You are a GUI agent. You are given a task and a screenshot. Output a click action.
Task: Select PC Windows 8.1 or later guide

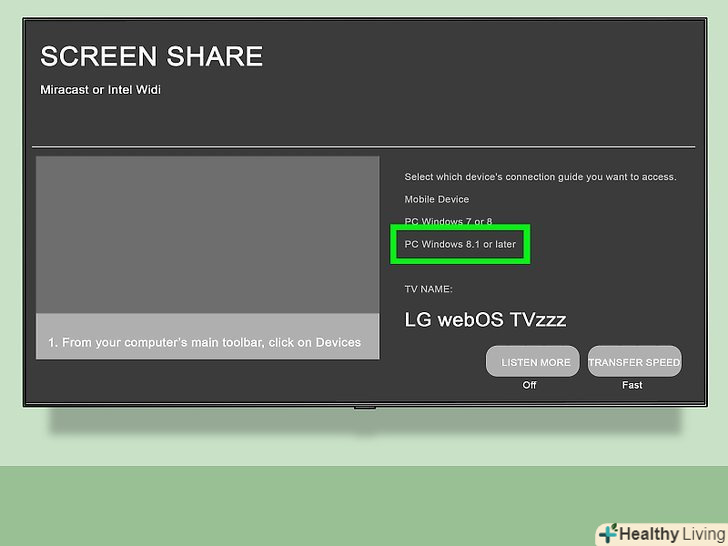point(460,244)
